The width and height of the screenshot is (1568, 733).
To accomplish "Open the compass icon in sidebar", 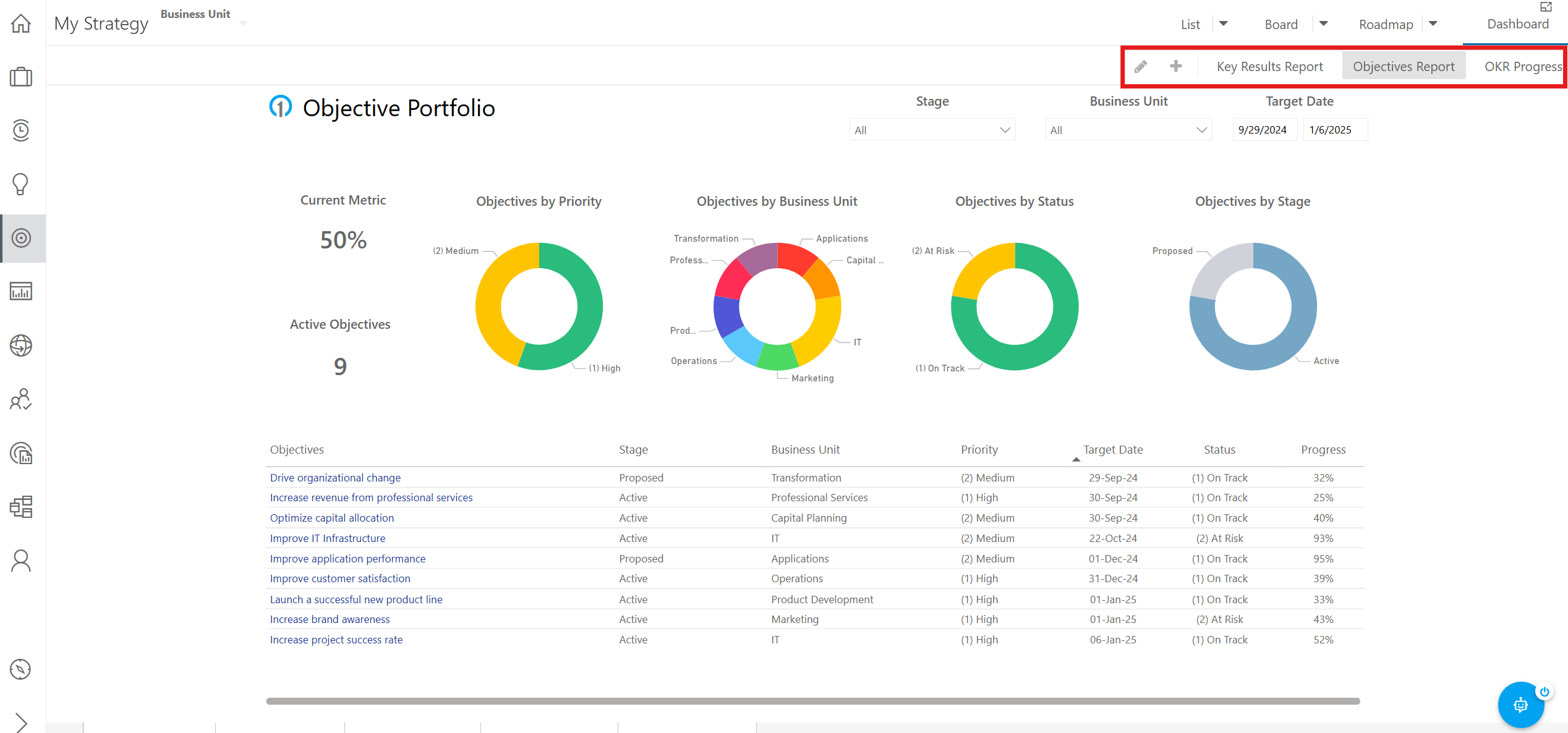I will pyautogui.click(x=21, y=669).
